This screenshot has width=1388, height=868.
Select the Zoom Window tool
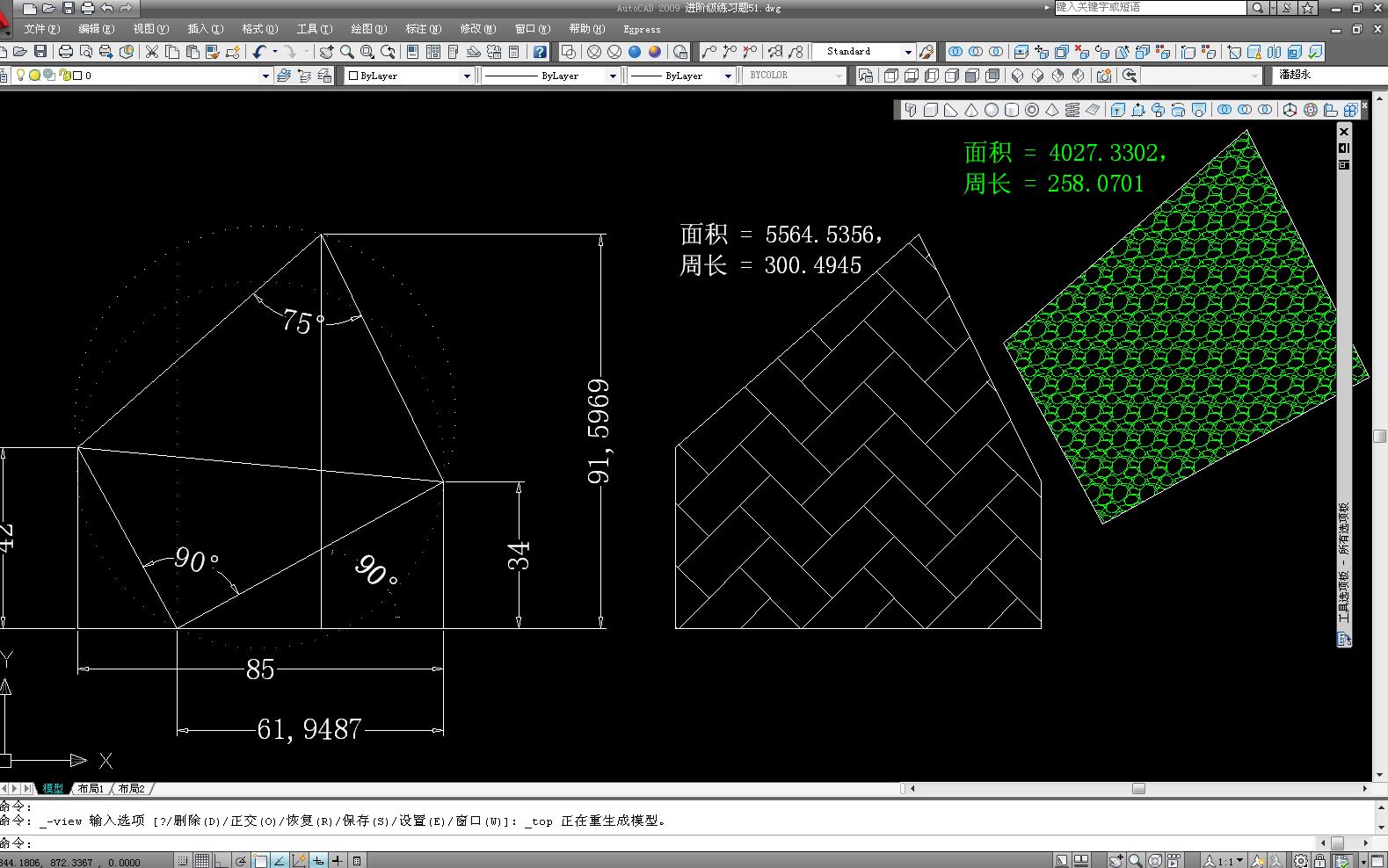367,52
